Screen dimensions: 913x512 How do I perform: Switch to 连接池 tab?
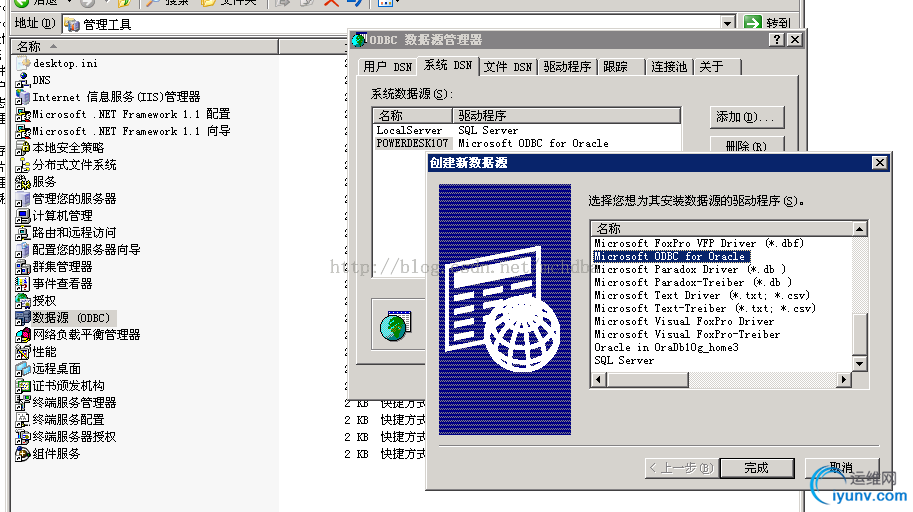pos(669,67)
